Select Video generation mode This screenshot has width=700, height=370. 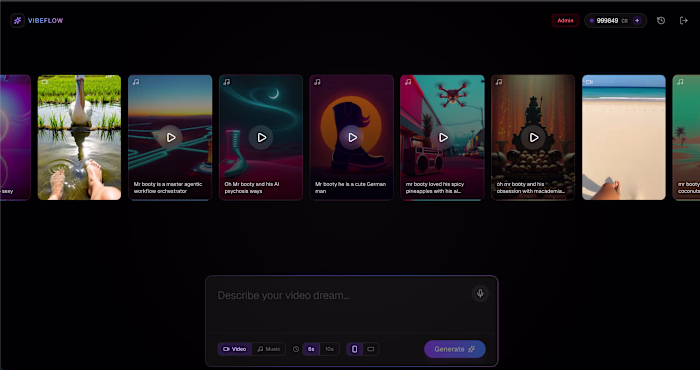pos(235,349)
